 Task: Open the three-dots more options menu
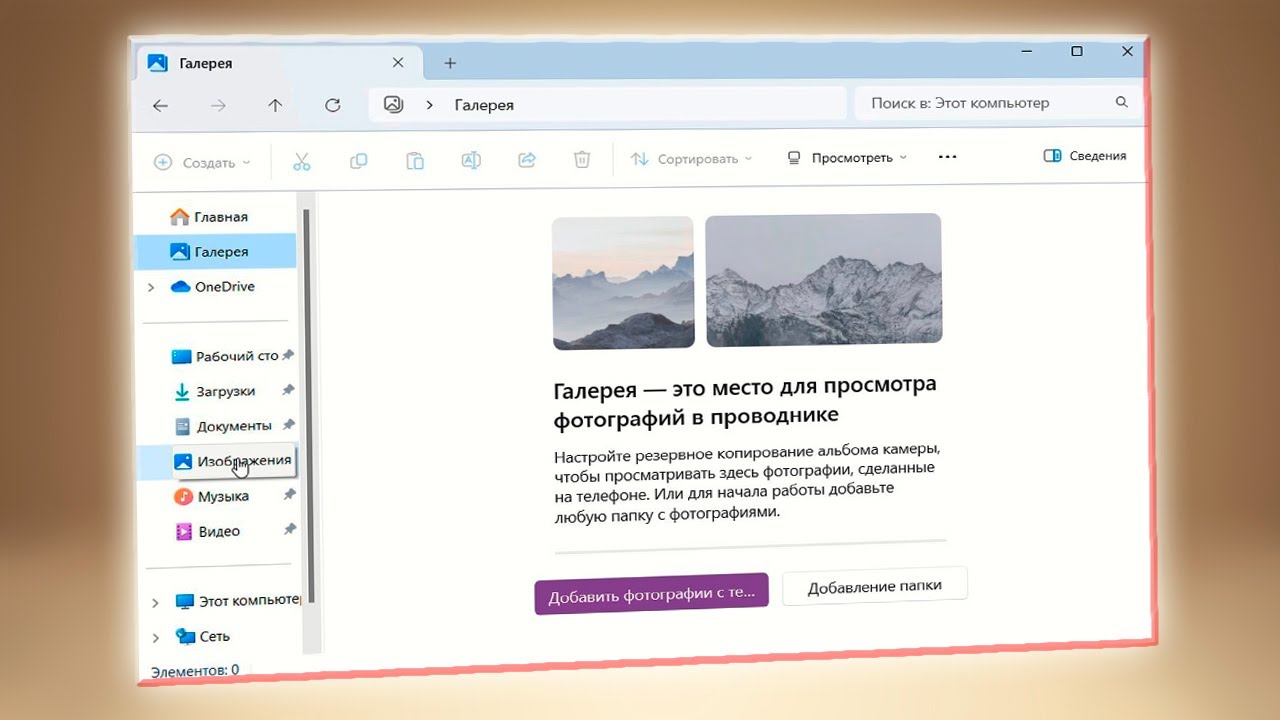(947, 157)
